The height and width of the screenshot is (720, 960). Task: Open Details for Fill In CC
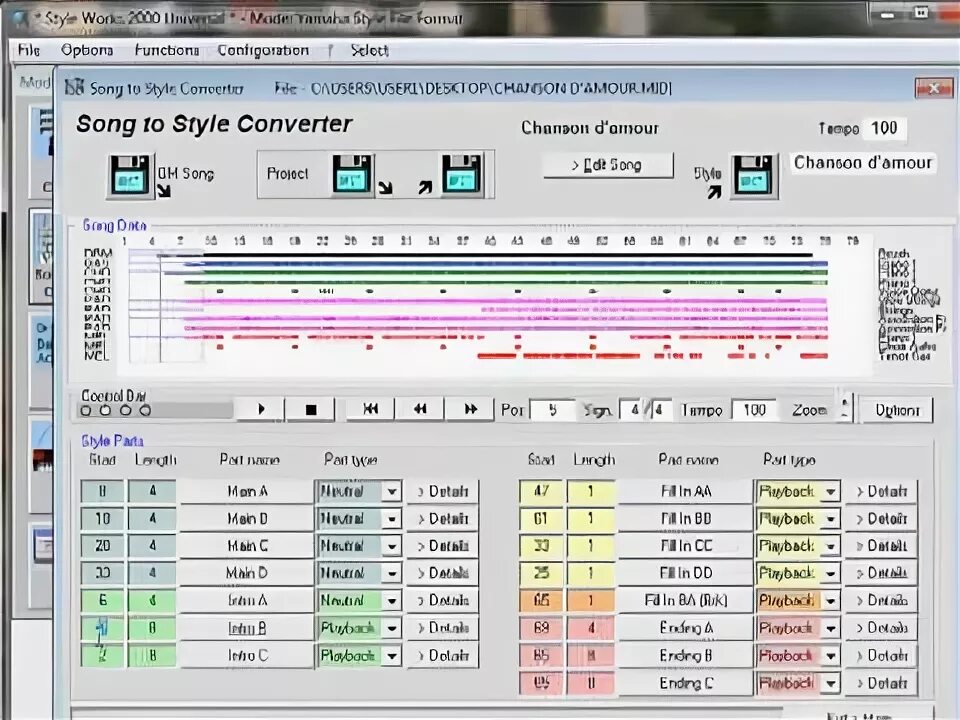881,546
